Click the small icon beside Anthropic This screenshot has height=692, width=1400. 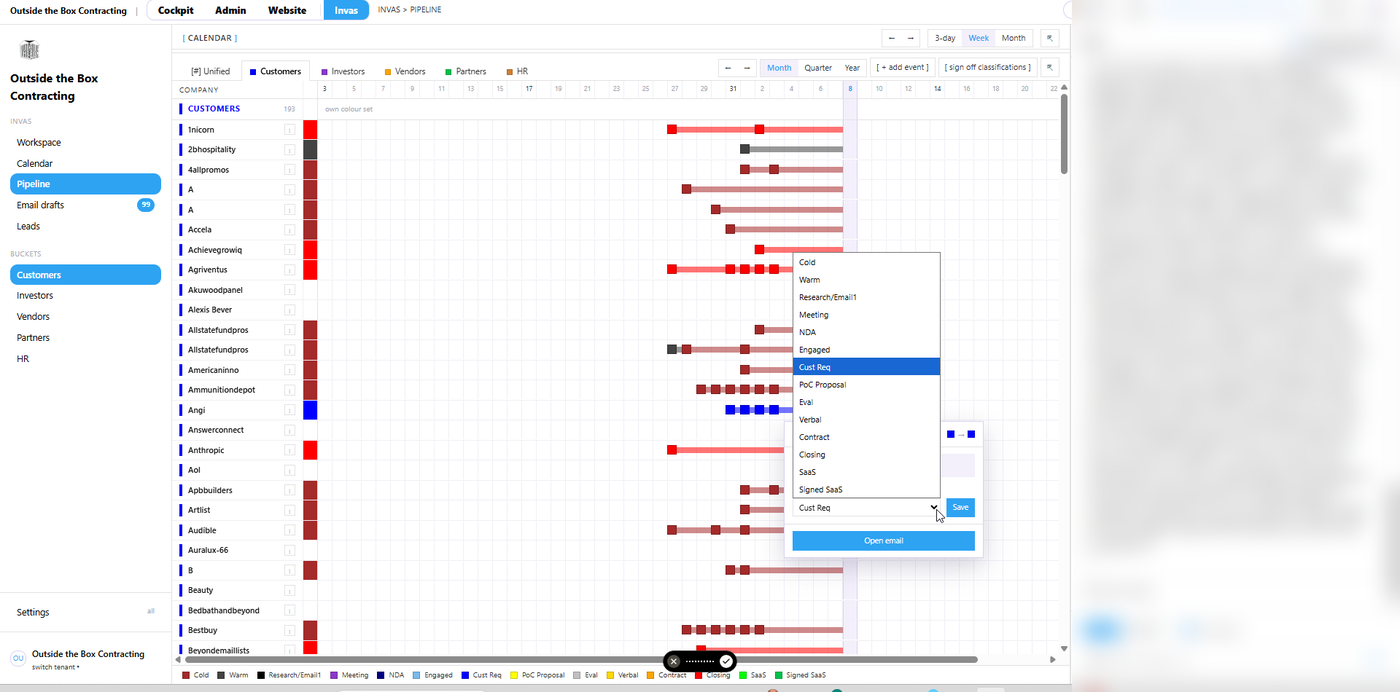[x=289, y=450]
